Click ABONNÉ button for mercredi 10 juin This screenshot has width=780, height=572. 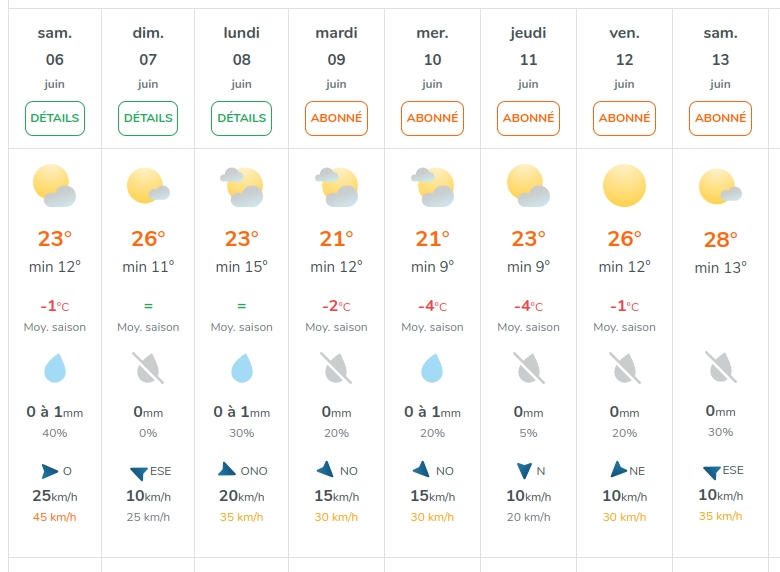coord(432,118)
